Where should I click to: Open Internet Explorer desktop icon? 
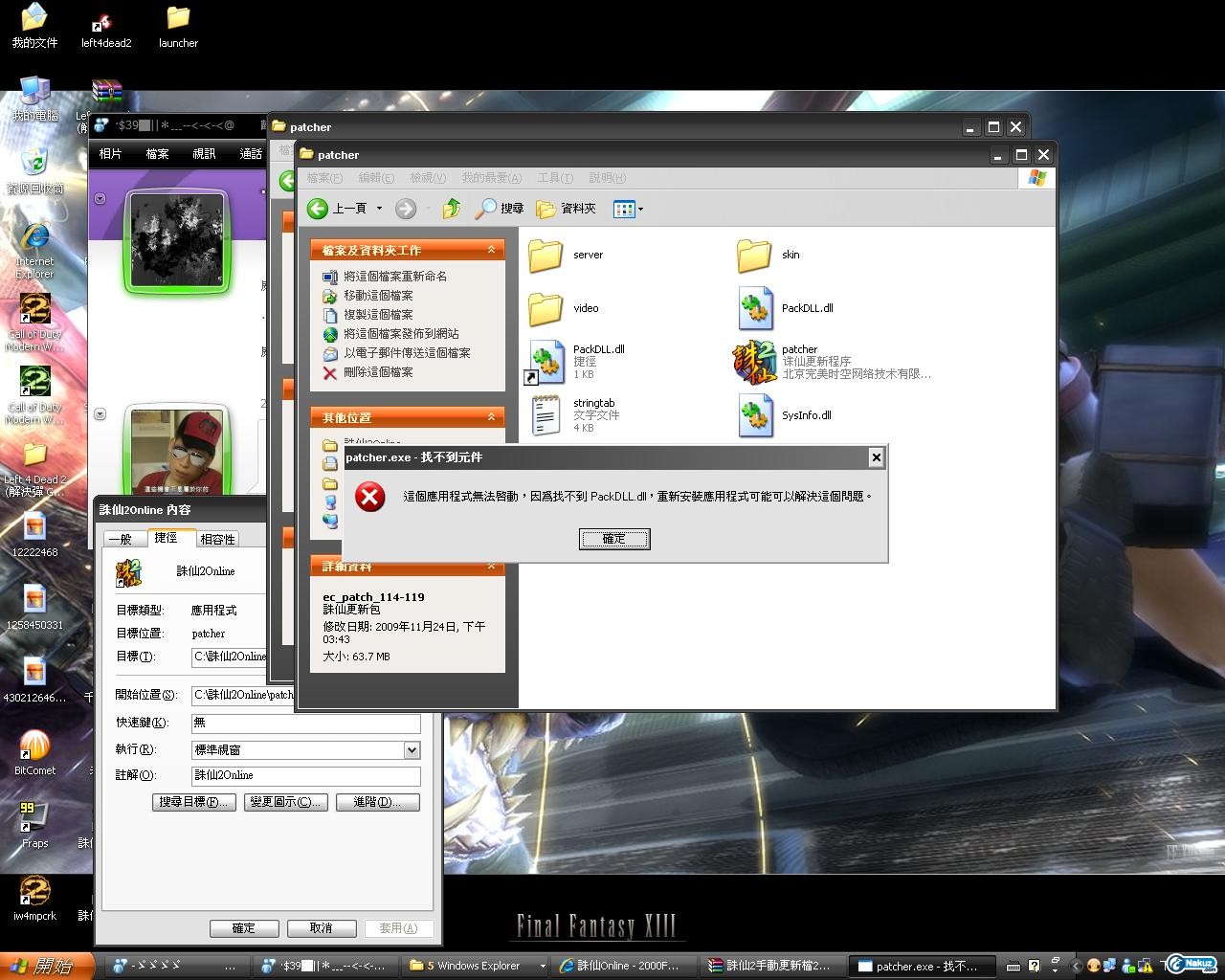click(x=34, y=249)
